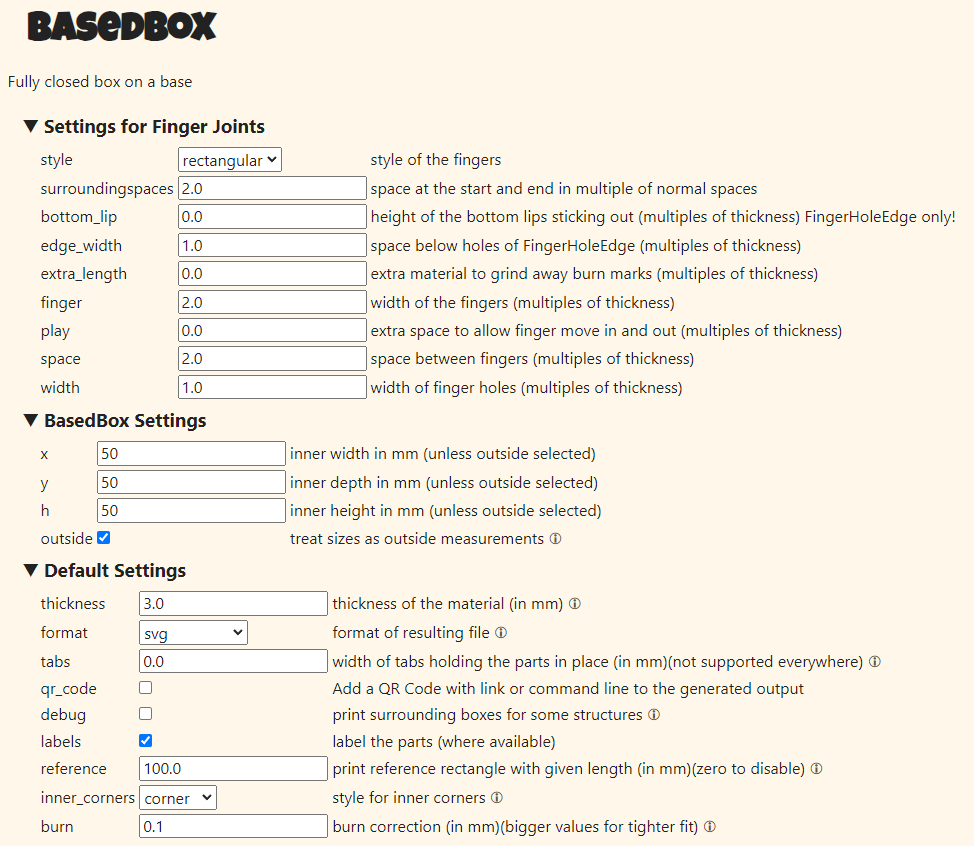
Task: Enable the qr_code checkbox
Action: [x=145, y=688]
